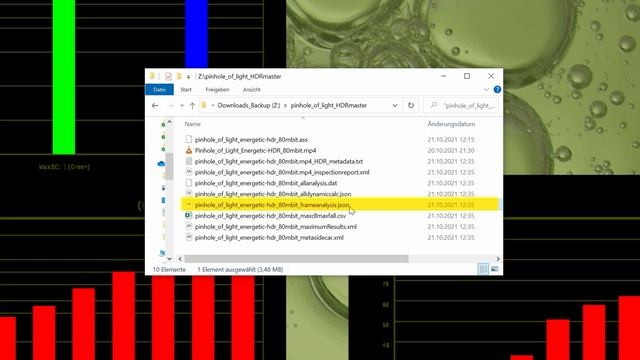Open the Freigeben ribbon tab

[217, 89]
